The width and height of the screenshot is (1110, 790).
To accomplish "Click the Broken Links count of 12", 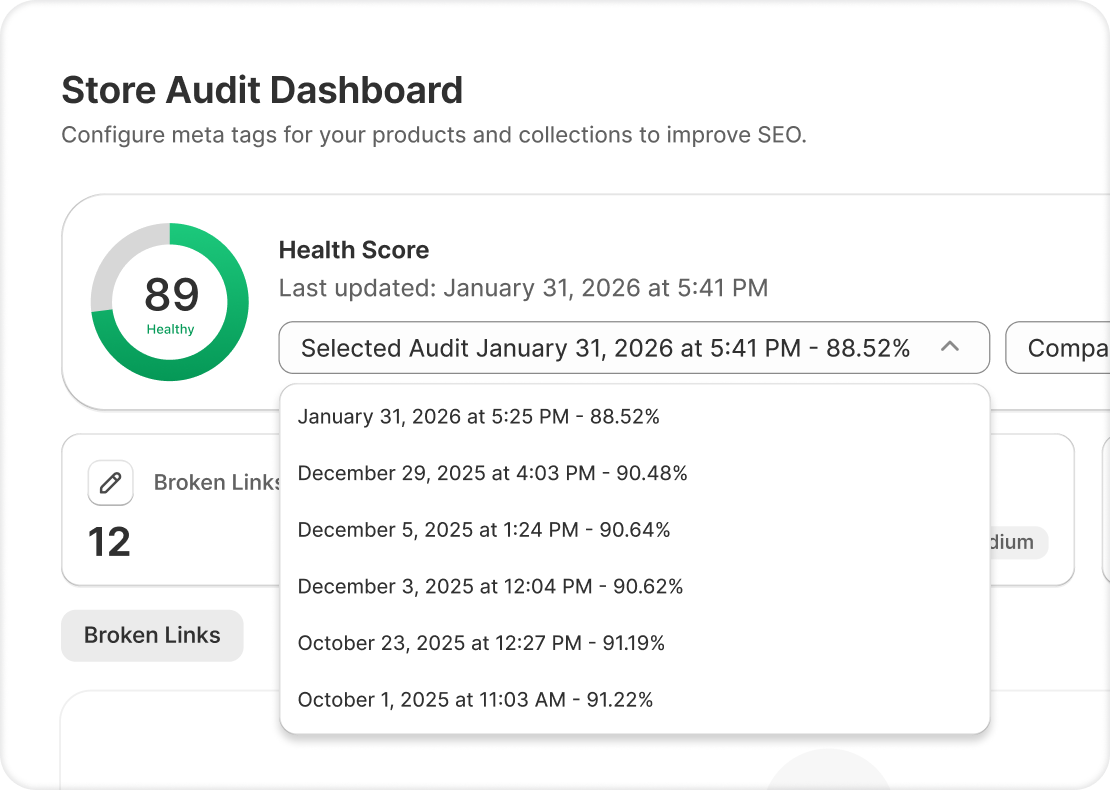I will pos(110,542).
